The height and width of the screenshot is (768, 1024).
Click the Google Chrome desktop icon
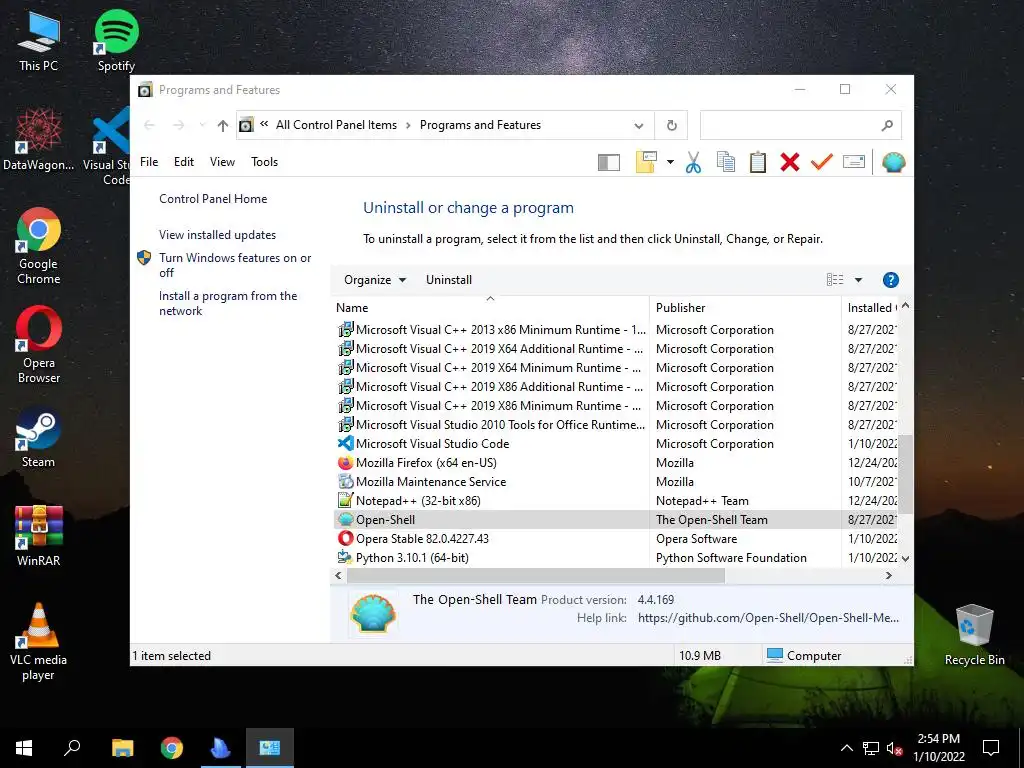pos(39,246)
